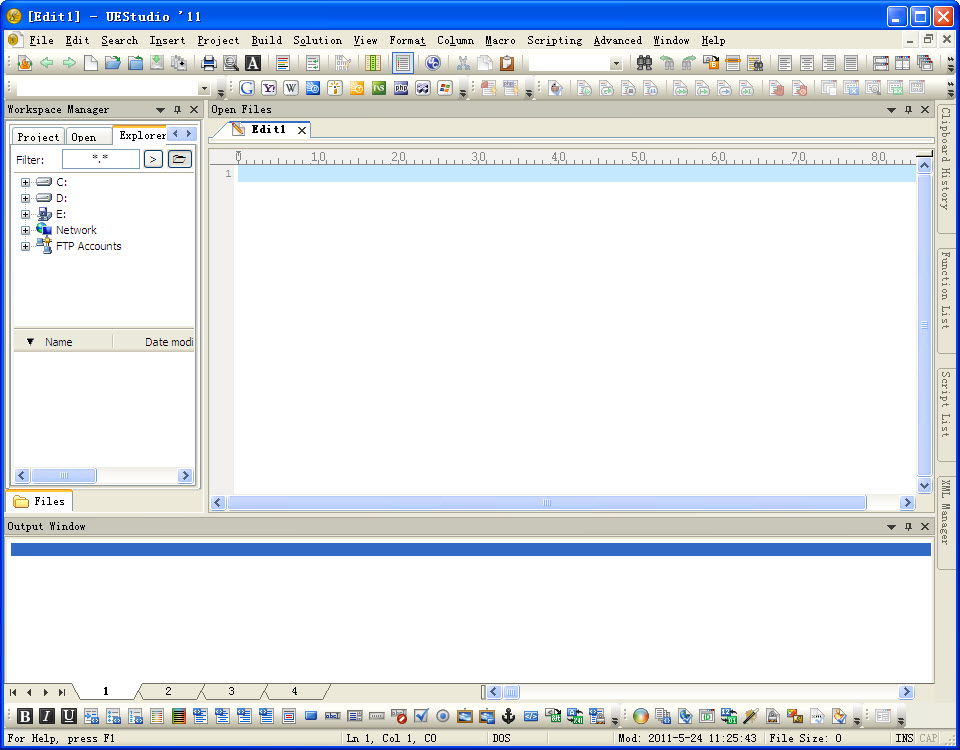Screen dimensions: 960x750
Task: Click the pin icon of Workspace Manager
Action: 178,110
